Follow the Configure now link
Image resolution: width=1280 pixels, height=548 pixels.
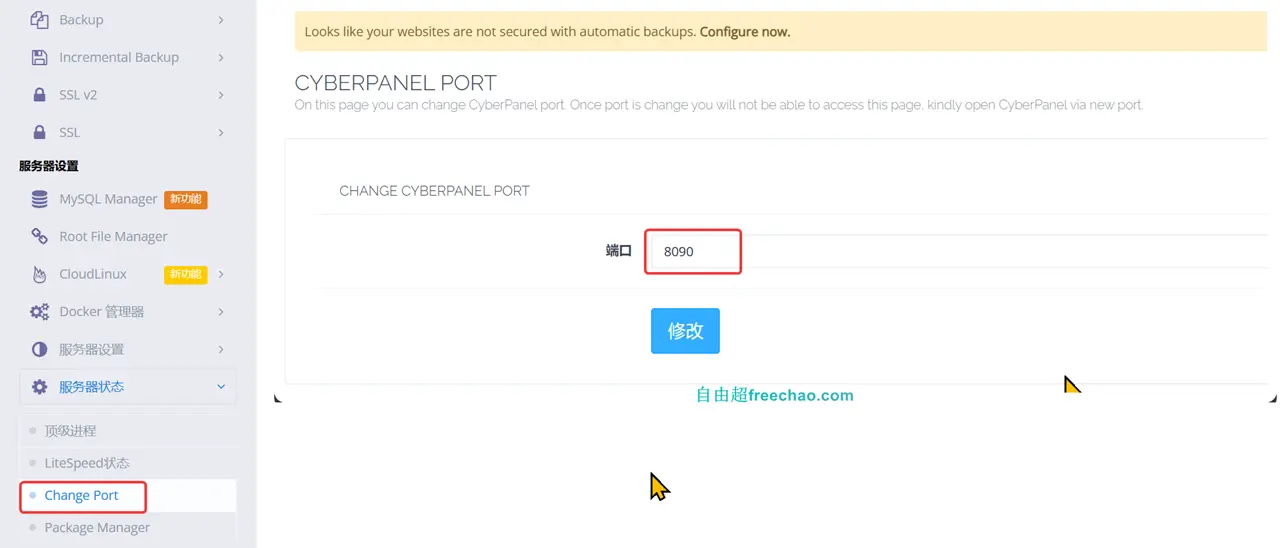coord(745,32)
